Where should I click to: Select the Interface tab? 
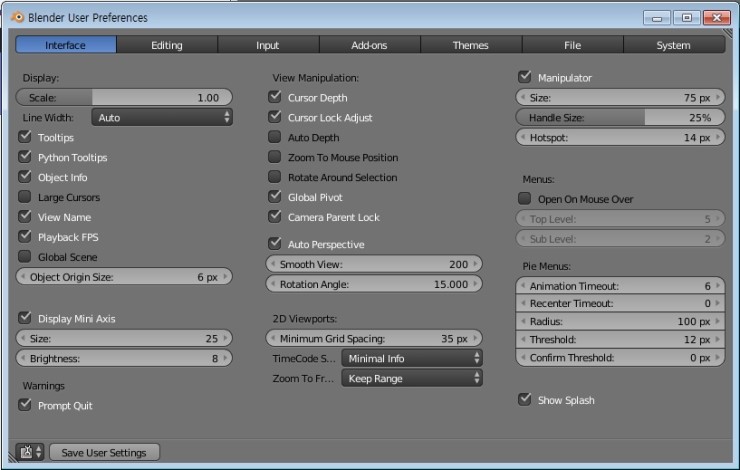pos(66,45)
